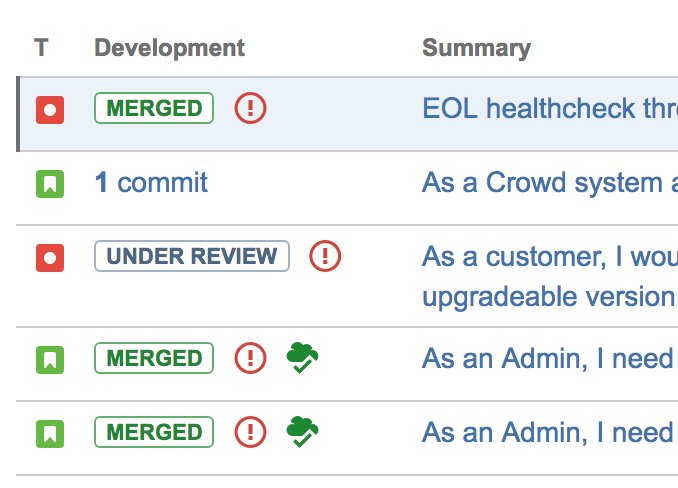The height and width of the screenshot is (488, 678).
Task: Open the MERGED badge in the last row
Action: pyautogui.click(x=154, y=432)
